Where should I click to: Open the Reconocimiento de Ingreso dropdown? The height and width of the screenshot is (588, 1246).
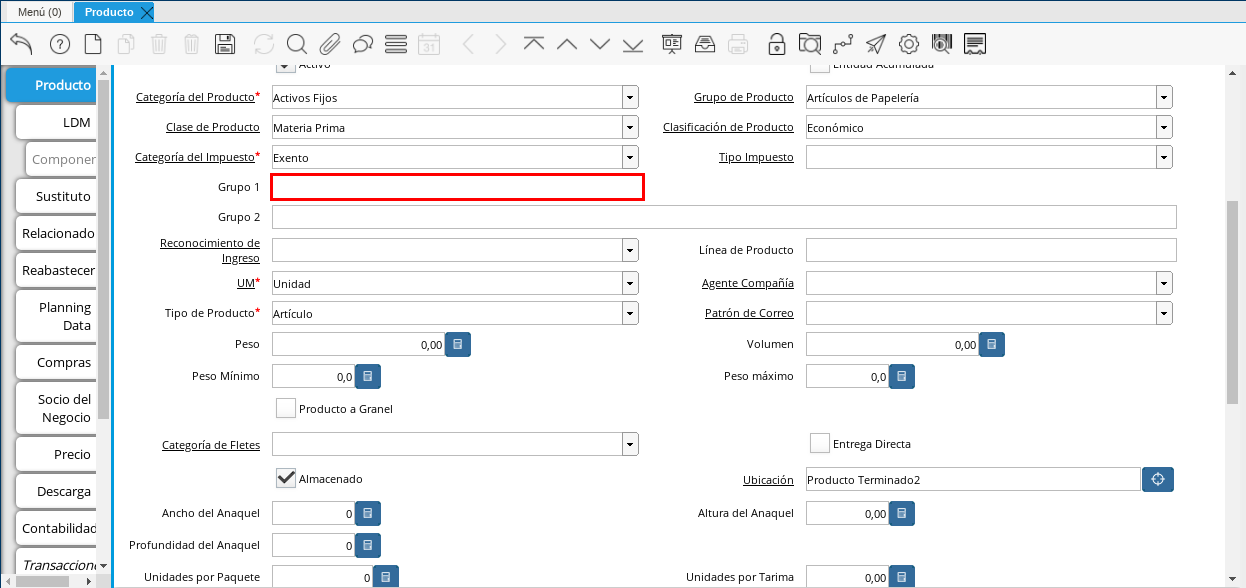[x=630, y=250]
